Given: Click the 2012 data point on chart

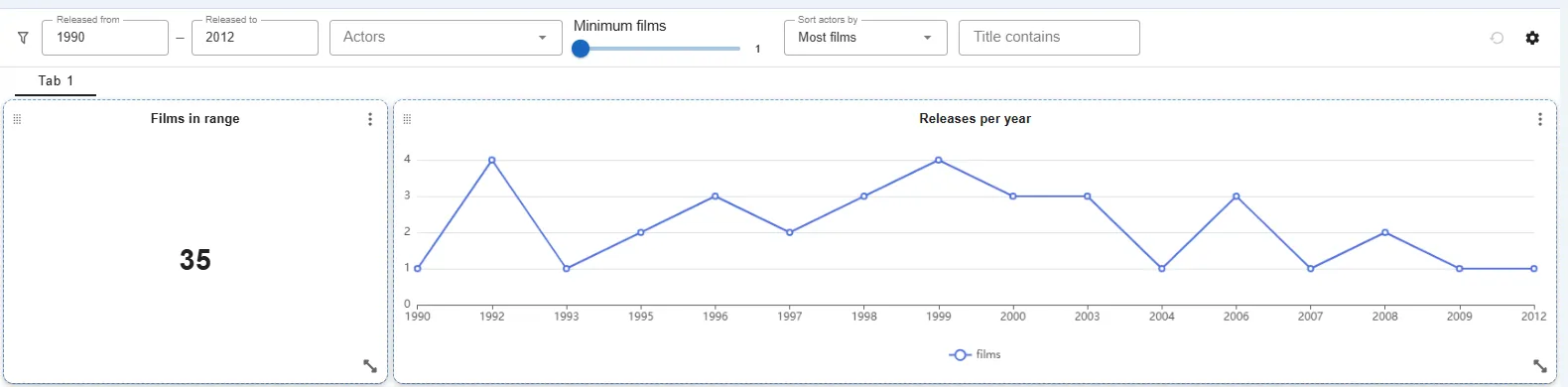Looking at the screenshot, I should tap(1534, 269).
